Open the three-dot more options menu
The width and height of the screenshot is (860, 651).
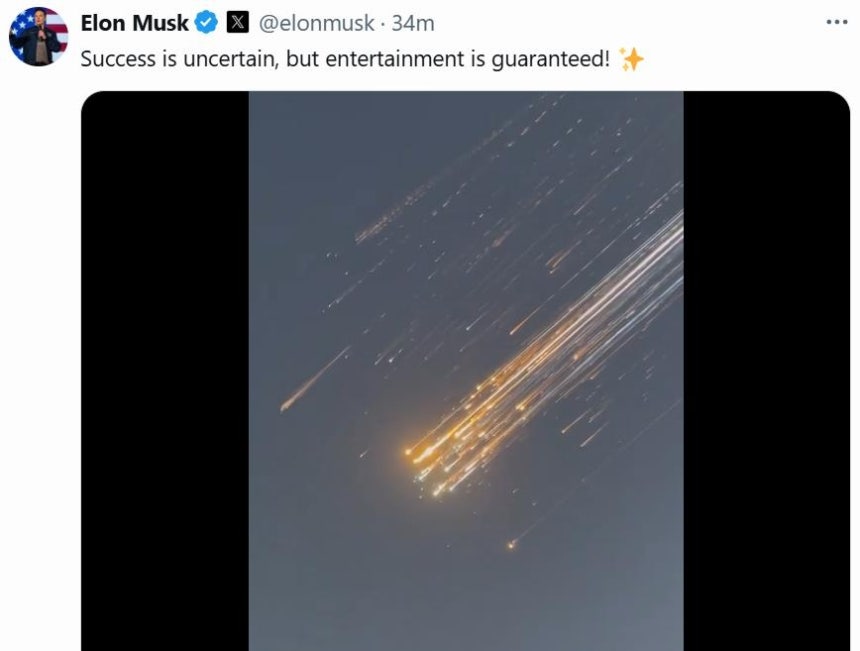[837, 22]
